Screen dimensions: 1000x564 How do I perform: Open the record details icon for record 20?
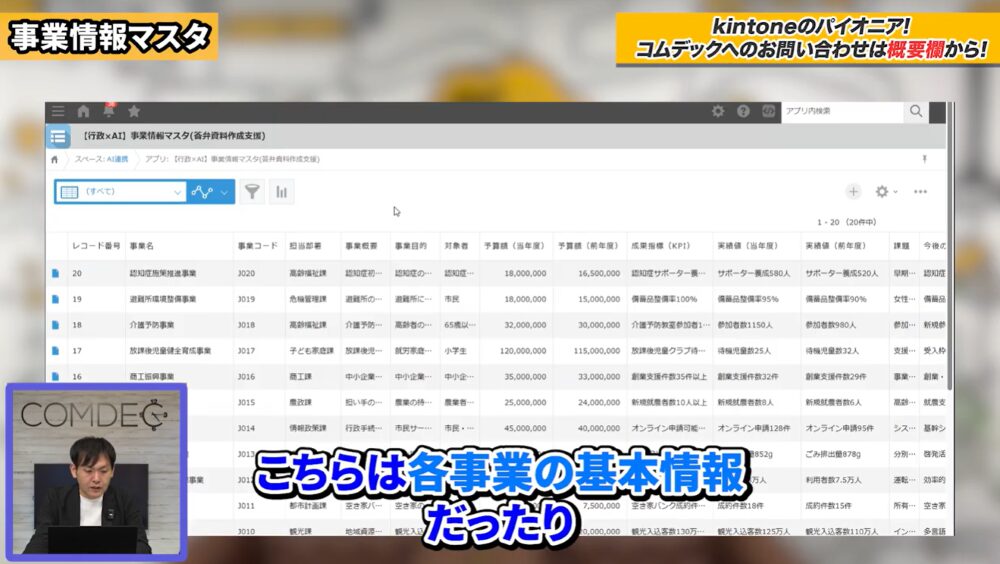56,272
